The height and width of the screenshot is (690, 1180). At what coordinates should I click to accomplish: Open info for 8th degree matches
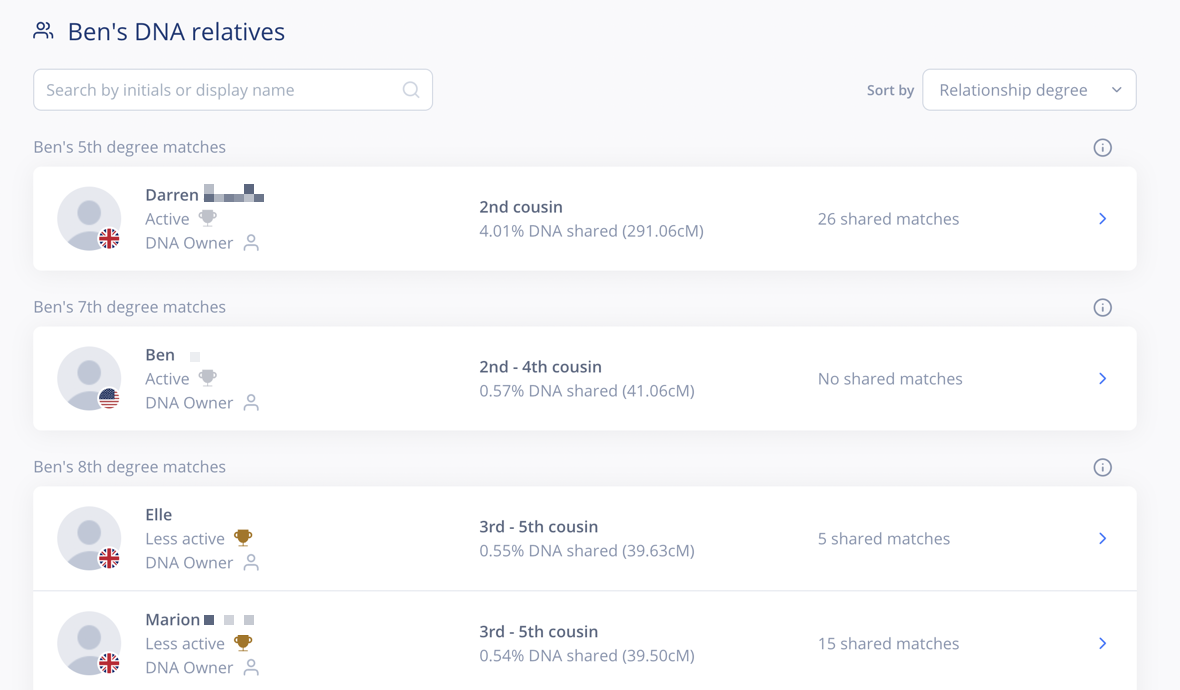point(1102,468)
